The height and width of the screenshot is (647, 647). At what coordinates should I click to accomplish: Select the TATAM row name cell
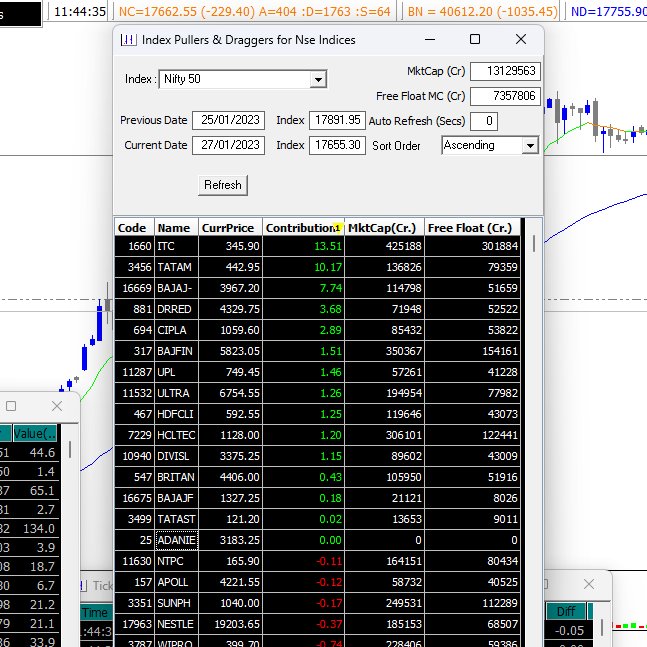(x=177, y=267)
